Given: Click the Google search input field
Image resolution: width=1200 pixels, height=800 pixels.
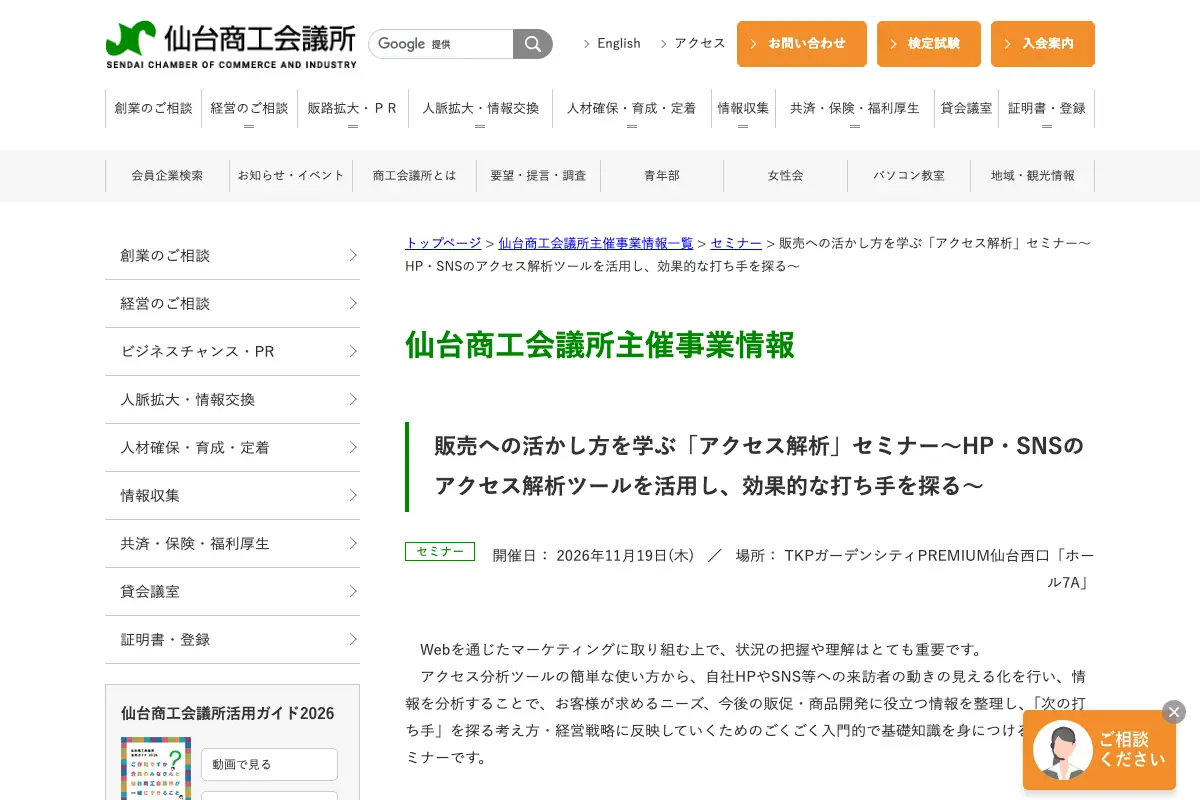Looking at the screenshot, I should click(441, 44).
